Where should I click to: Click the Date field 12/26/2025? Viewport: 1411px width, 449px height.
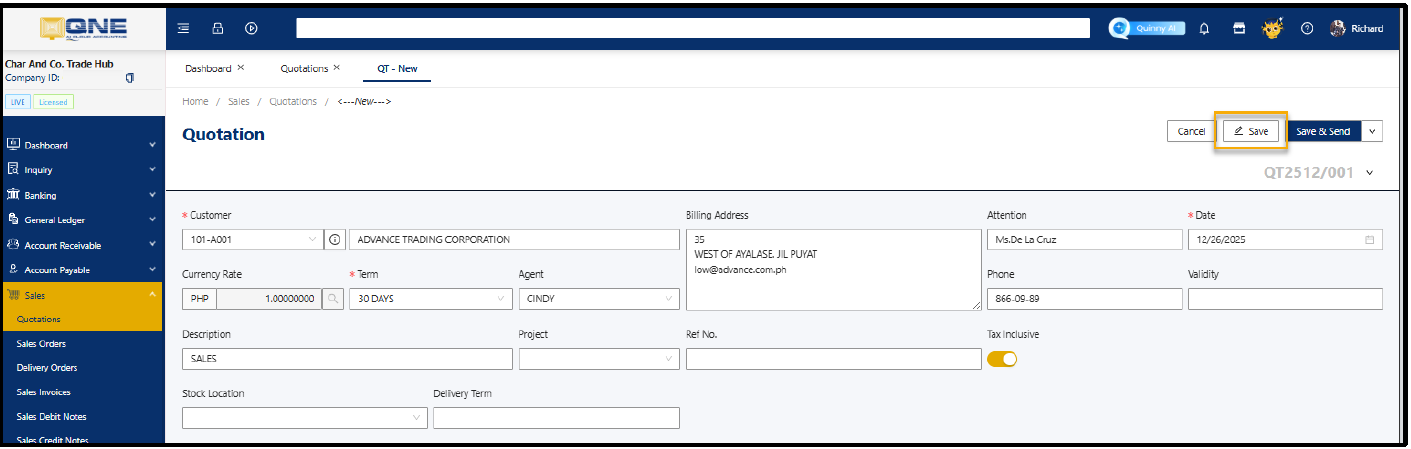[x=1285, y=240]
